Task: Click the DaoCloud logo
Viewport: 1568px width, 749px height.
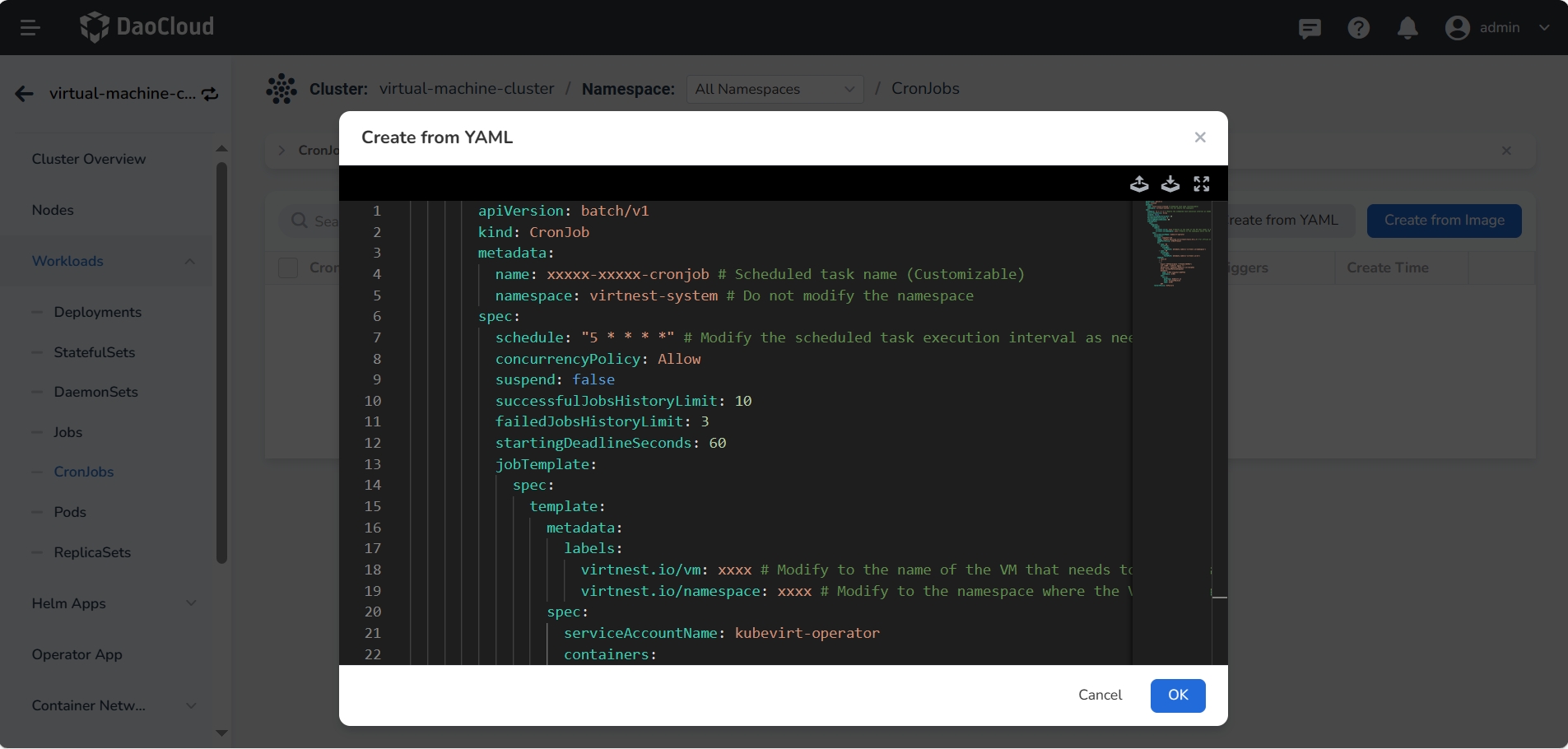Action: [147, 26]
